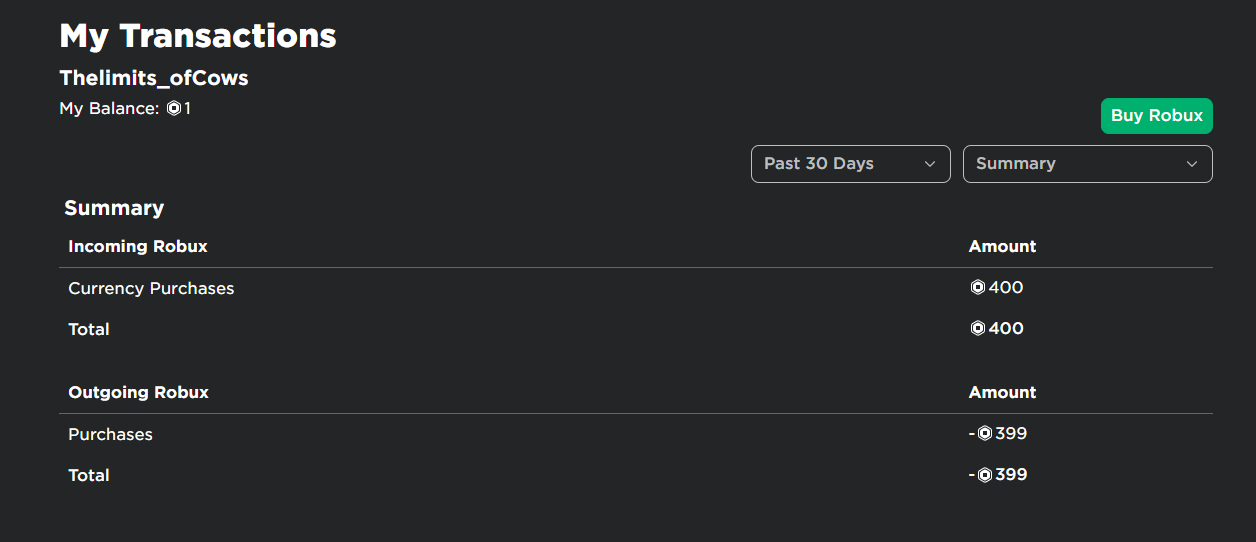Select the outgoing Purchases row
This screenshot has height=542, width=1256.
coord(636,434)
